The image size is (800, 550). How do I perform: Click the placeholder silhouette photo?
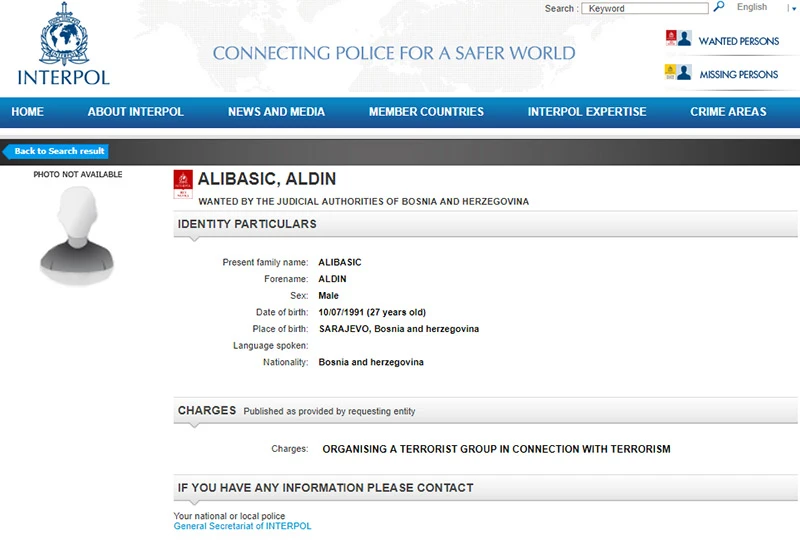coord(77,236)
